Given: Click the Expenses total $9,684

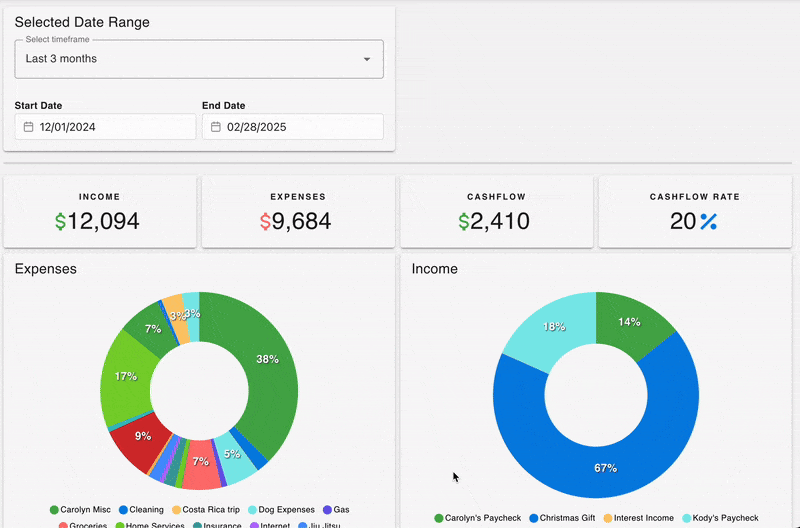Looking at the screenshot, I should [x=295, y=221].
